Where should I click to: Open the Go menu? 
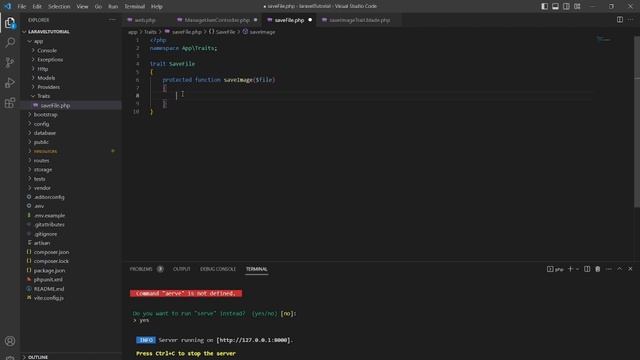(98, 7)
